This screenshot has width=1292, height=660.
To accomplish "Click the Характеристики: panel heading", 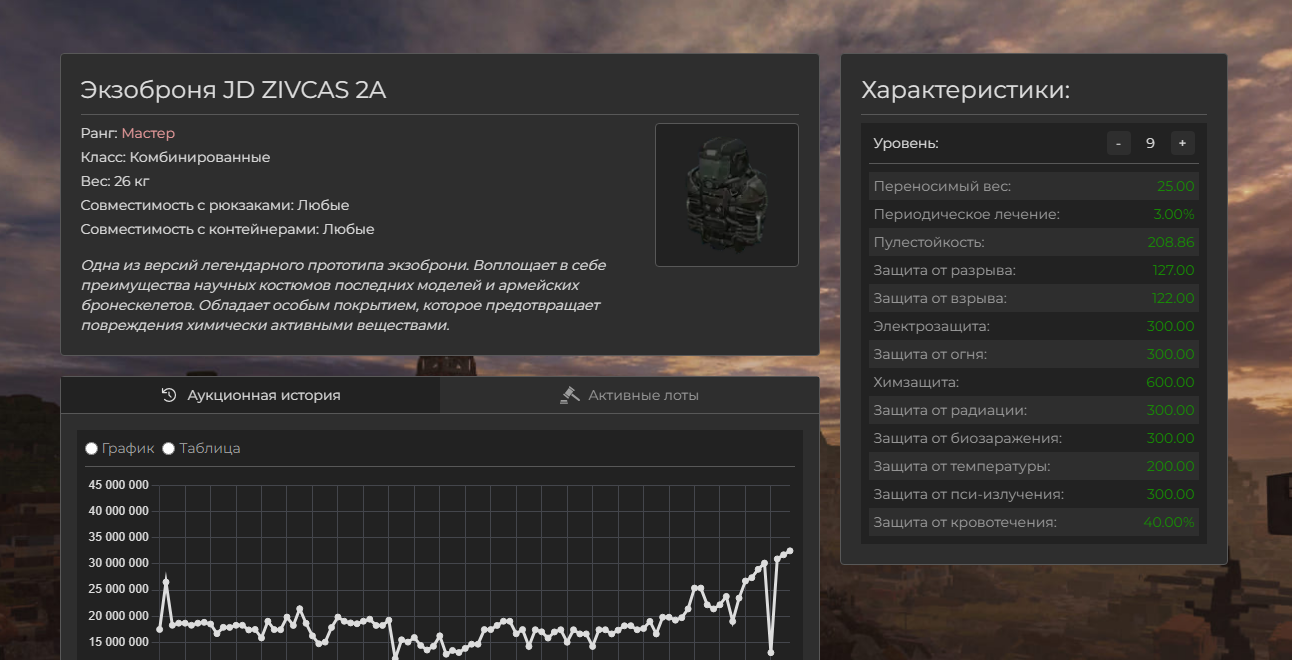I will (966, 90).
